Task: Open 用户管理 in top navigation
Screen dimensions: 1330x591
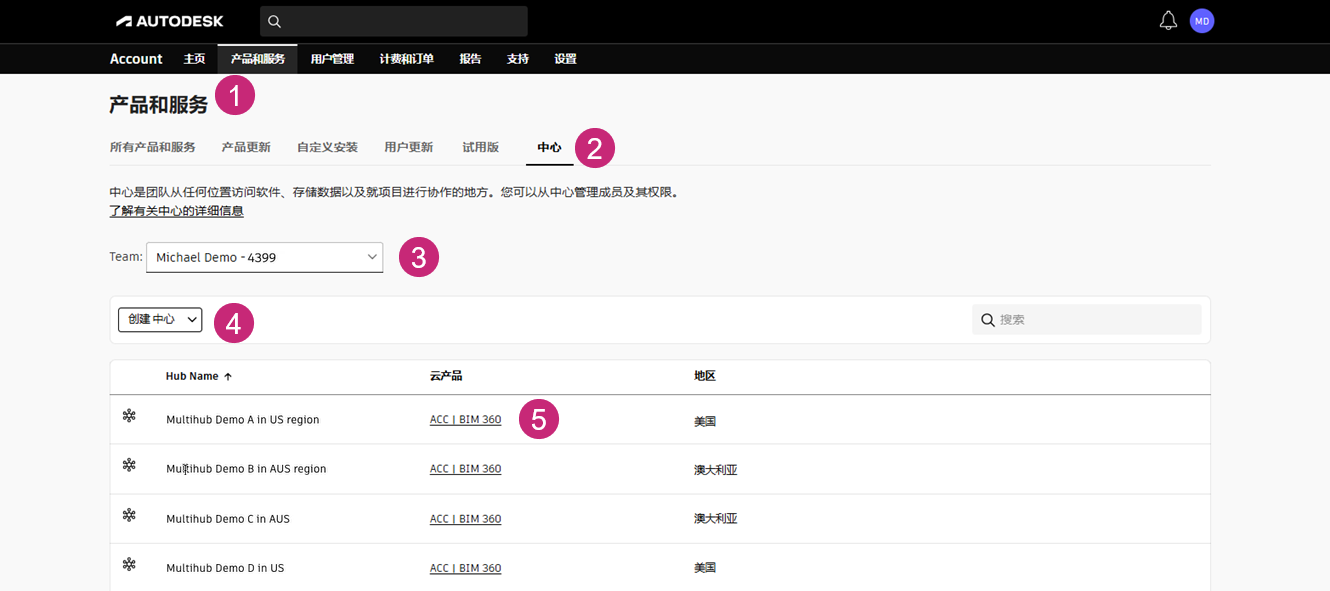Action: pyautogui.click(x=332, y=59)
